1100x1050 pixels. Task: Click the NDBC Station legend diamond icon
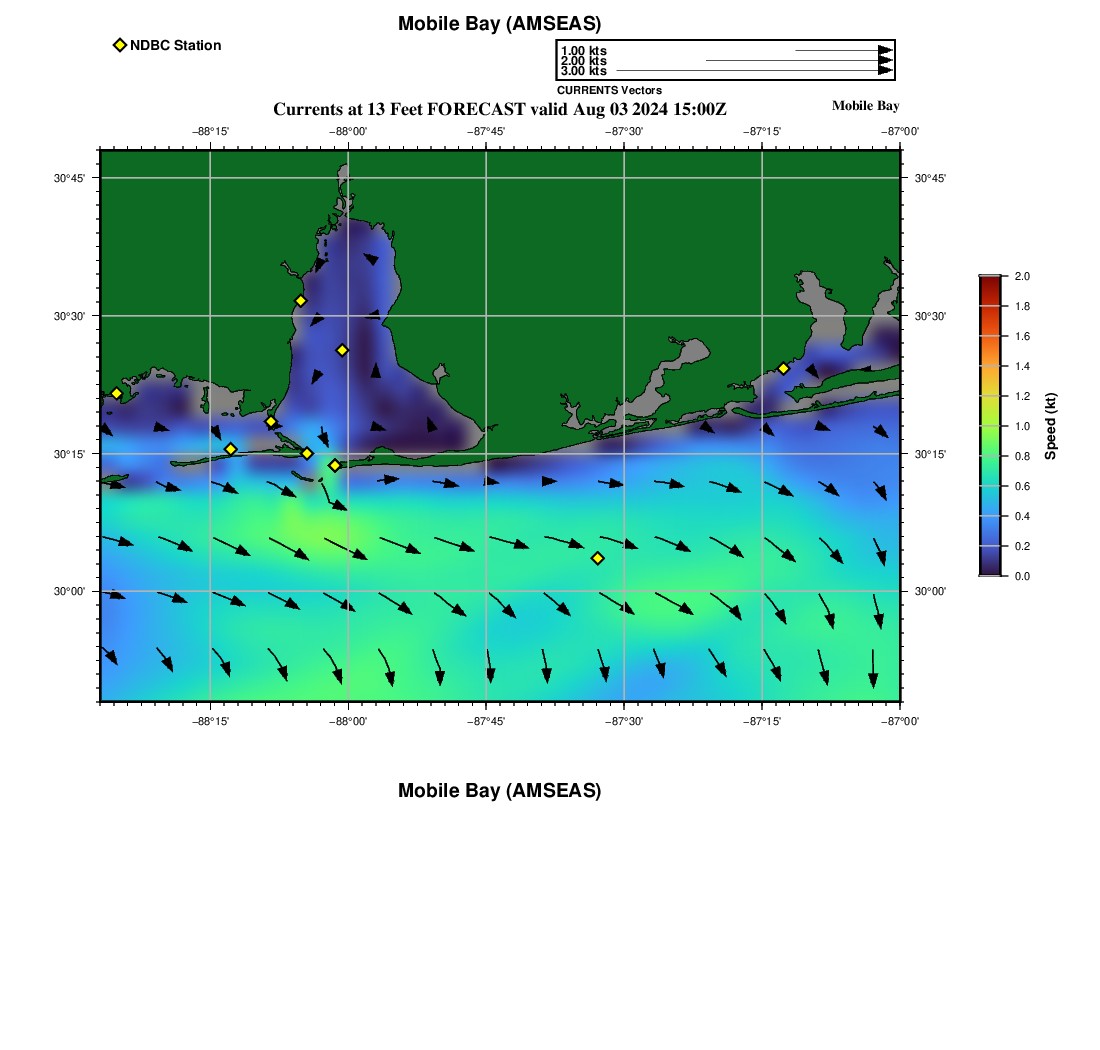pos(120,45)
